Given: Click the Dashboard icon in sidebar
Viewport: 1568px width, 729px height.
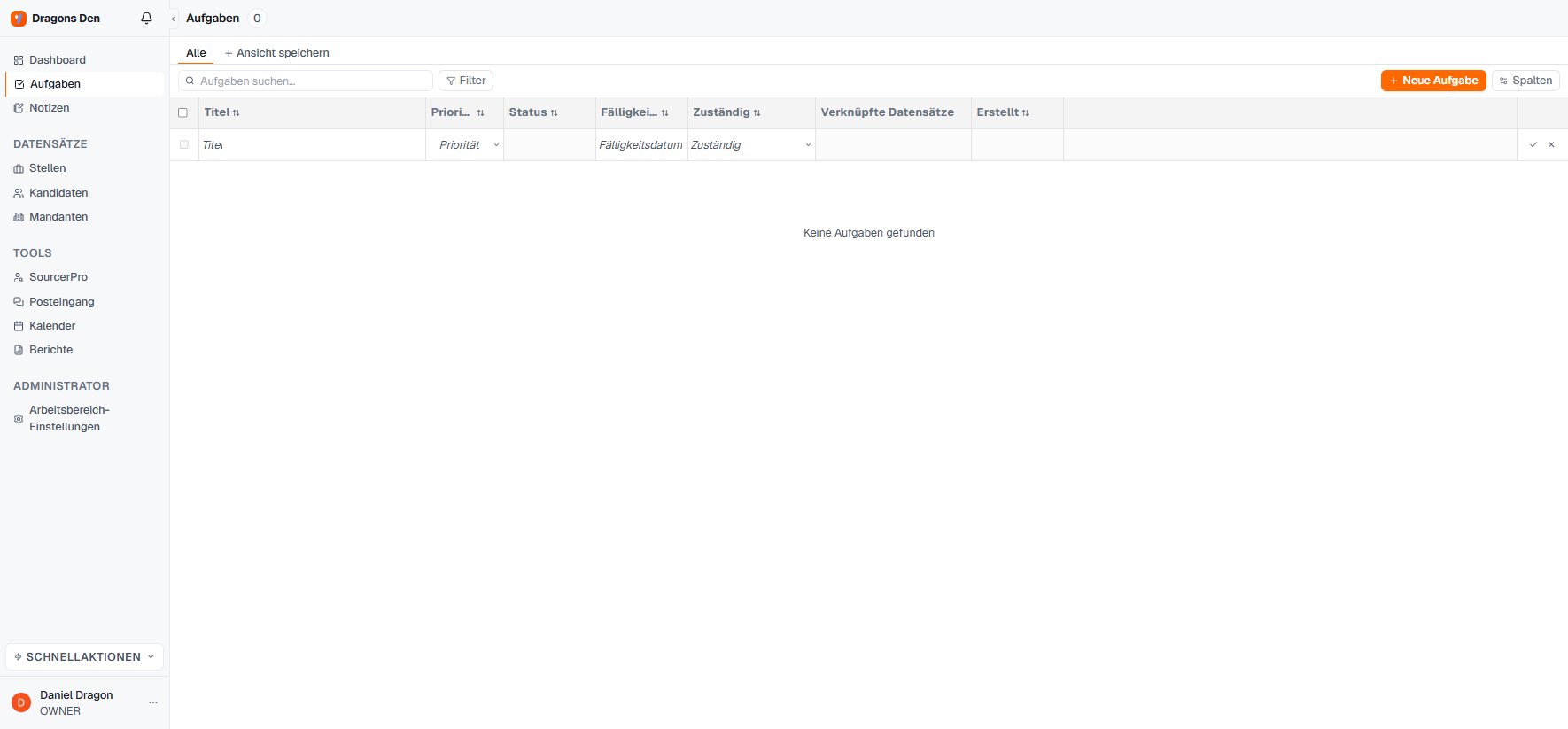Looking at the screenshot, I should point(19,60).
